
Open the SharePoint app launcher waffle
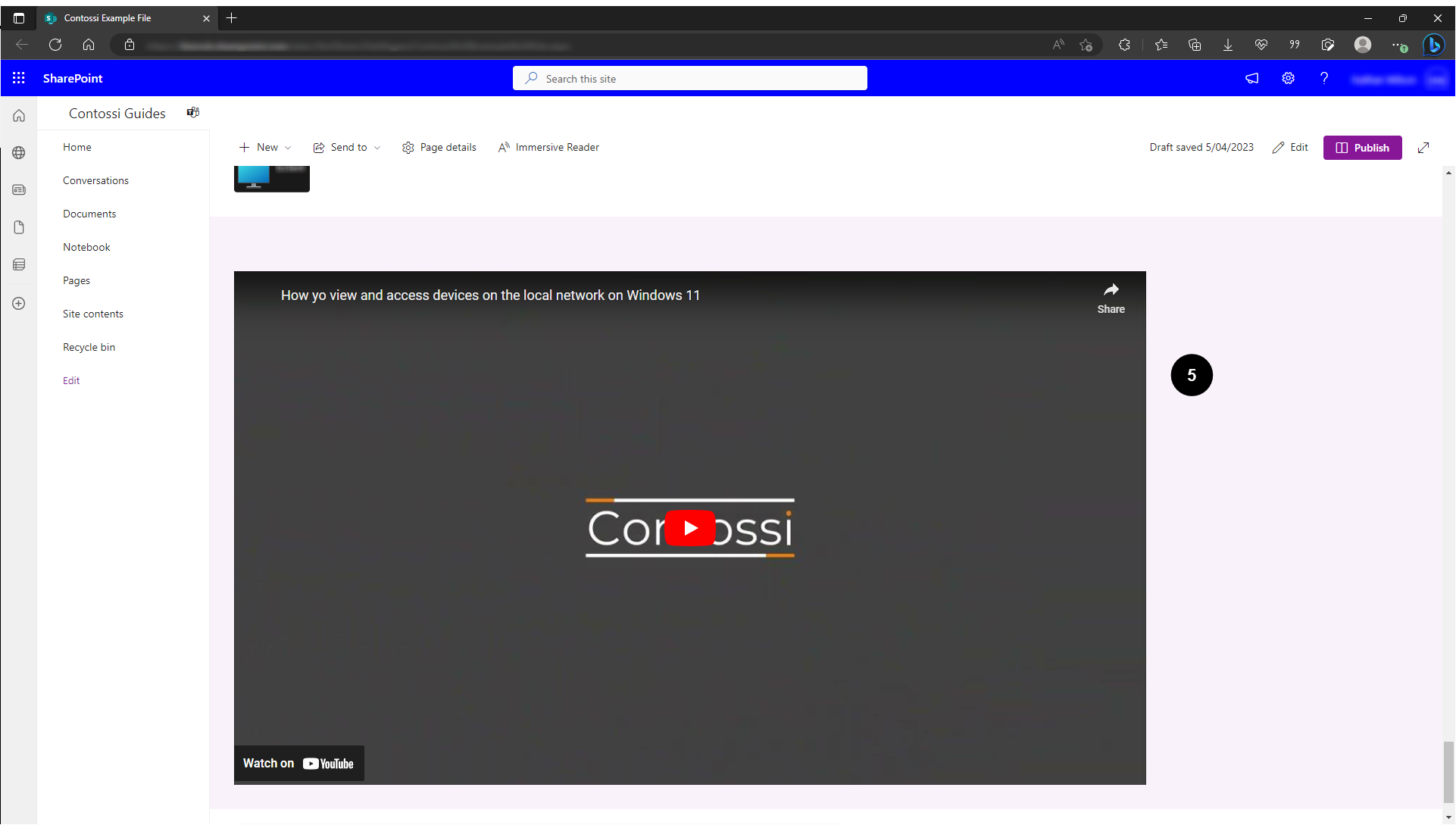(x=19, y=78)
